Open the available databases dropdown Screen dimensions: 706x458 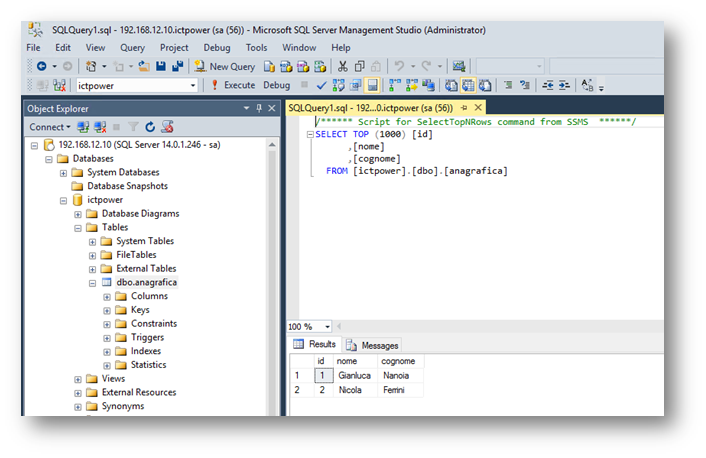tap(193, 86)
